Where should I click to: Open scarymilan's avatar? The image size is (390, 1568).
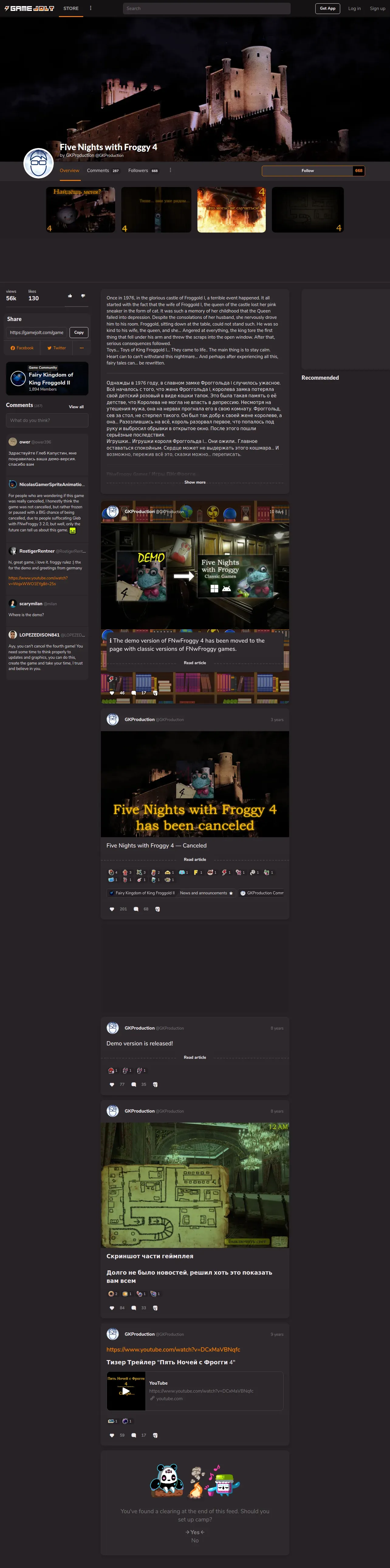tap(13, 604)
